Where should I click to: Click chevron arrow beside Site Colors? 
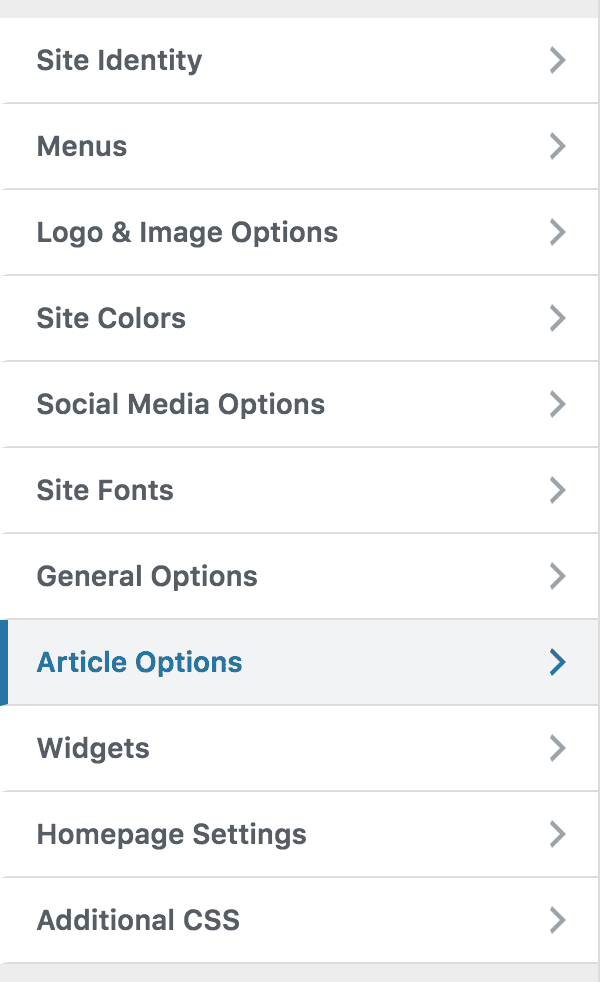click(x=557, y=318)
